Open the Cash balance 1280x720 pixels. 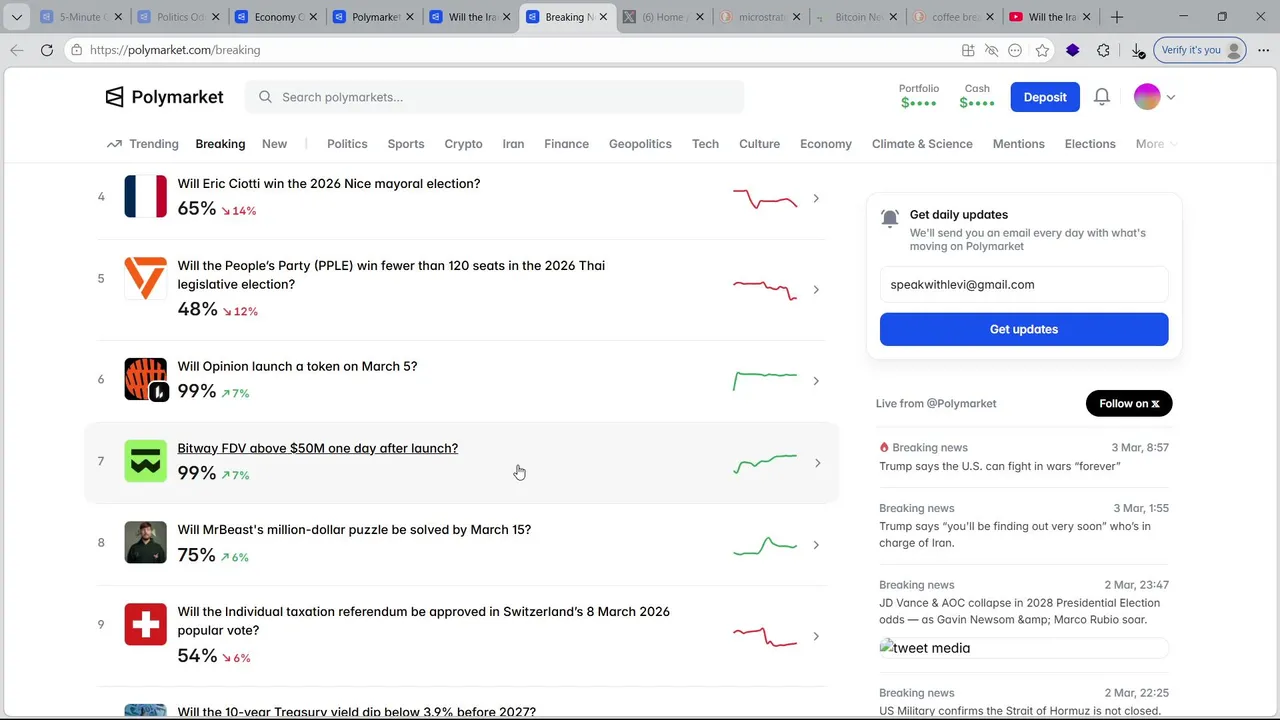coord(977,96)
